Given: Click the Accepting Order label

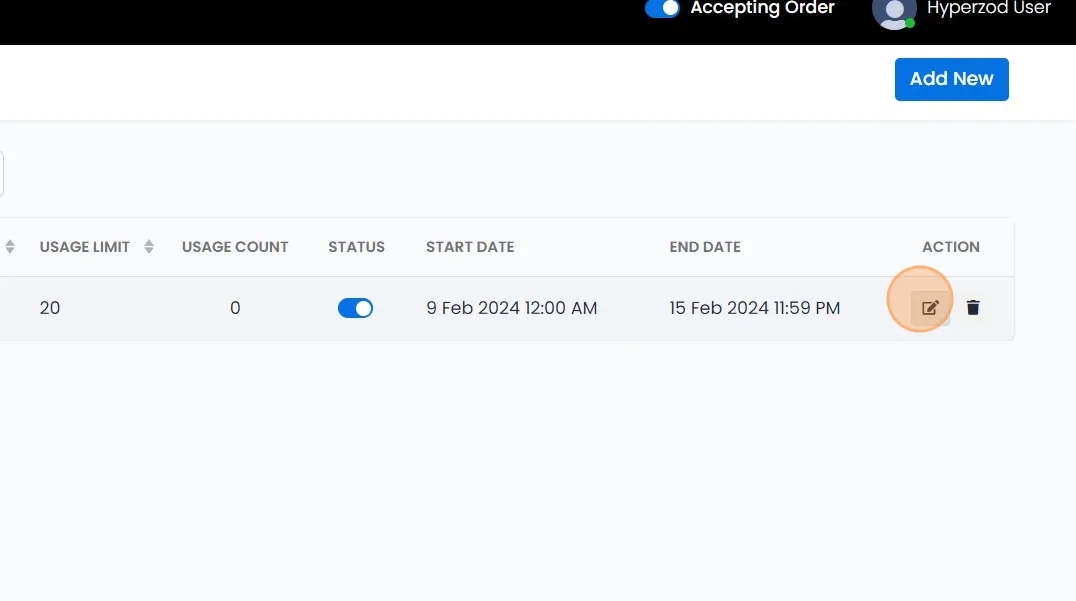Looking at the screenshot, I should pyautogui.click(x=762, y=9).
